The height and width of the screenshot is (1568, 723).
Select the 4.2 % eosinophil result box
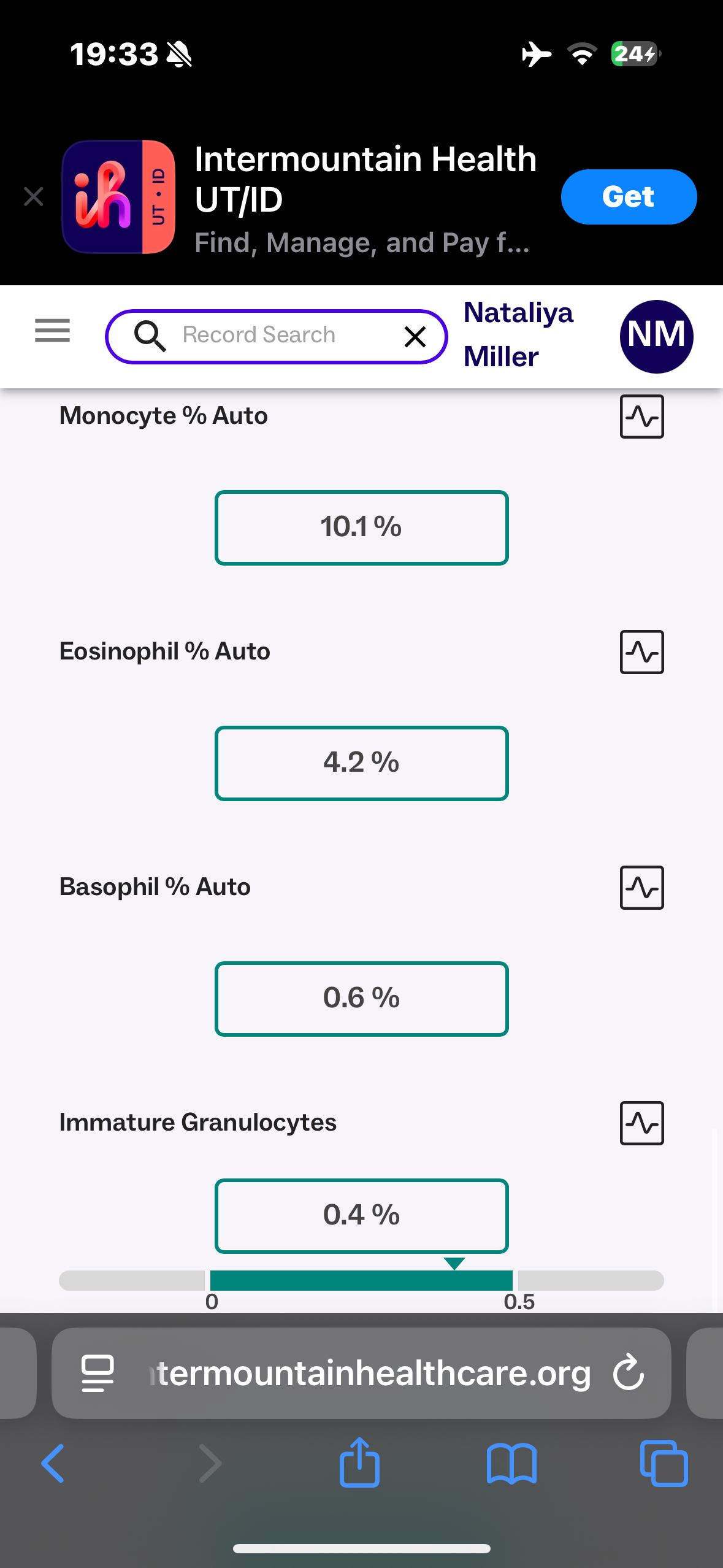click(x=361, y=763)
